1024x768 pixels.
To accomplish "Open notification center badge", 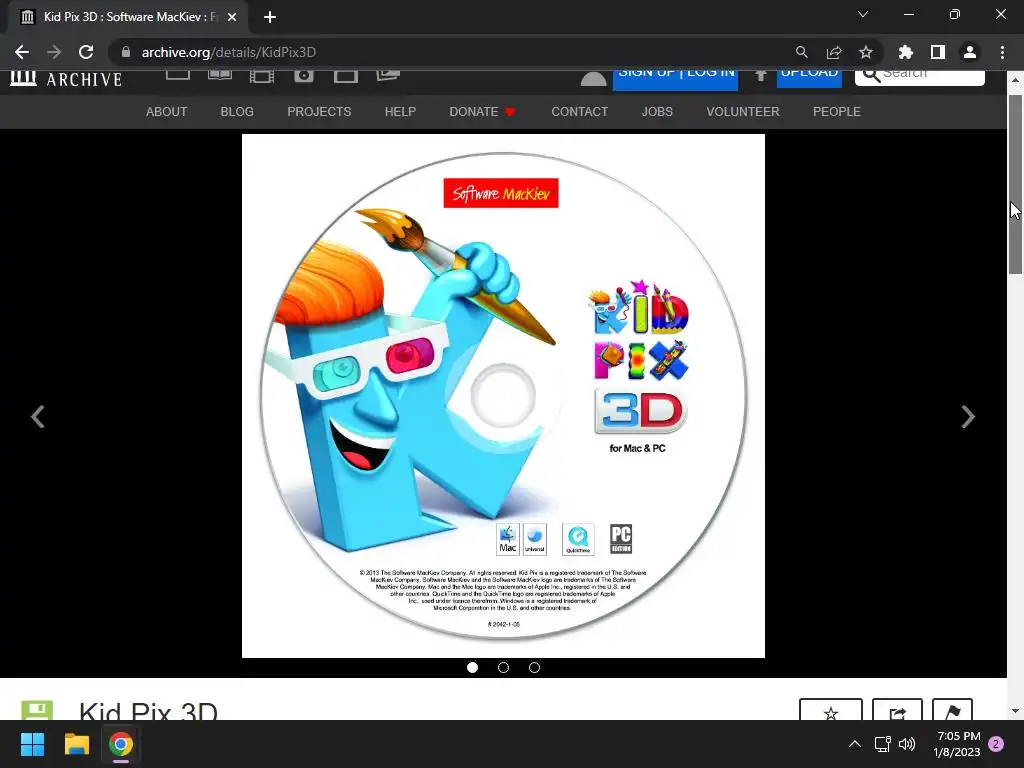I will pos(996,744).
